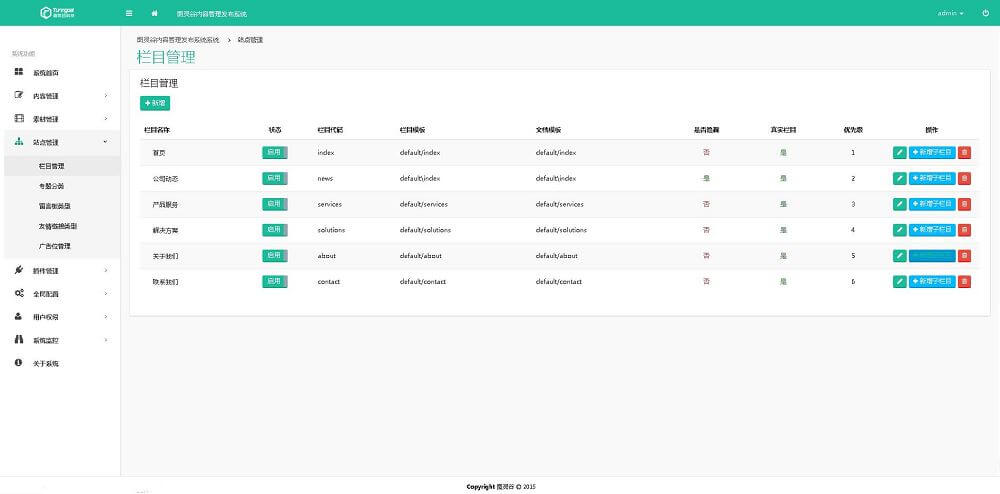Click the Turingcat logo at top left
This screenshot has width=1000, height=494.
(58, 13)
